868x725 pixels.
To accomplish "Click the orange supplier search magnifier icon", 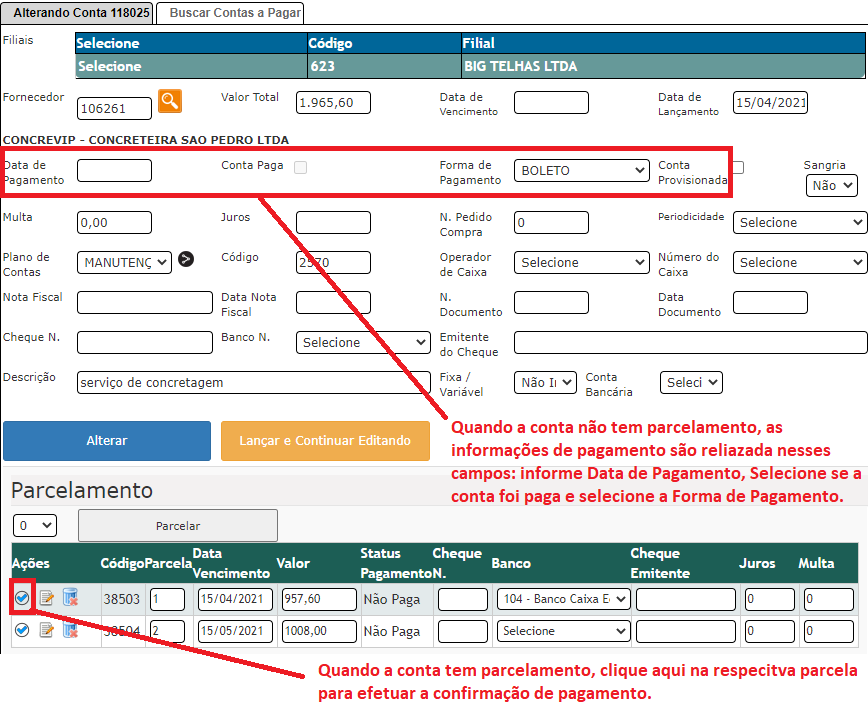I will [170, 100].
